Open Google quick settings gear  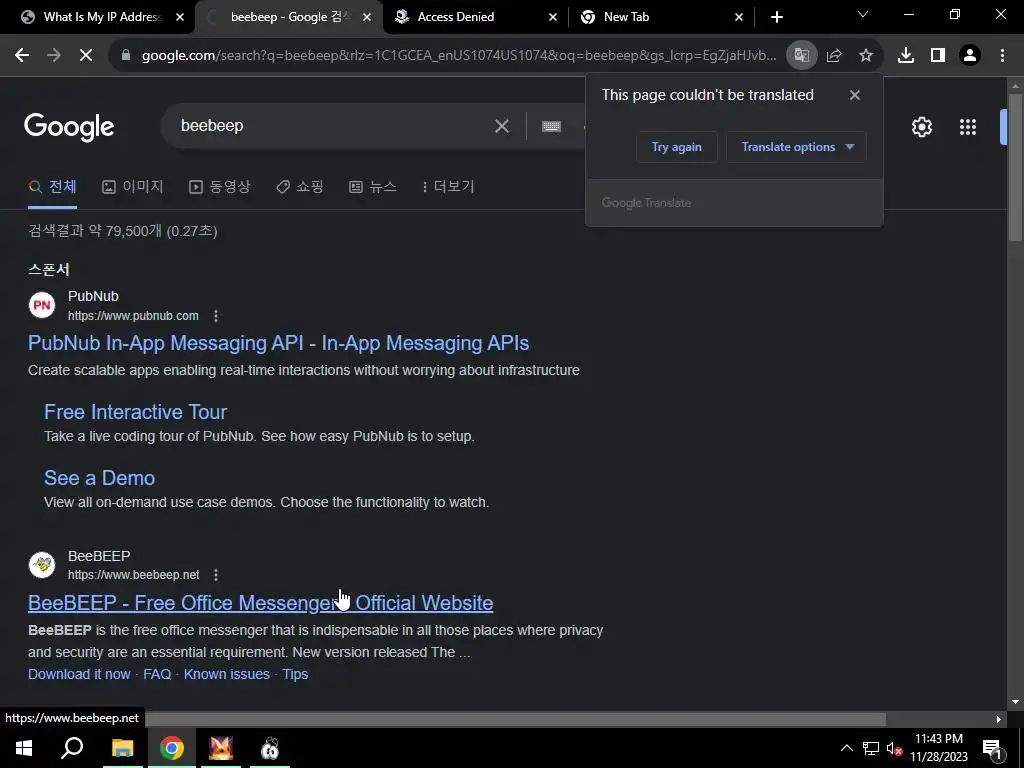921,127
